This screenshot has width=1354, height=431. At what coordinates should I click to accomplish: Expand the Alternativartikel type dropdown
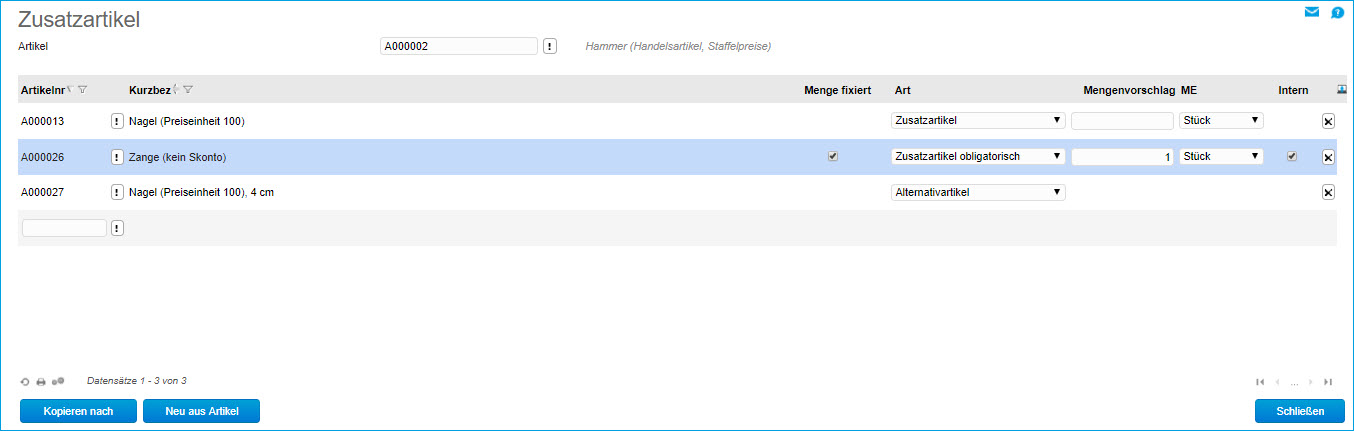977,192
